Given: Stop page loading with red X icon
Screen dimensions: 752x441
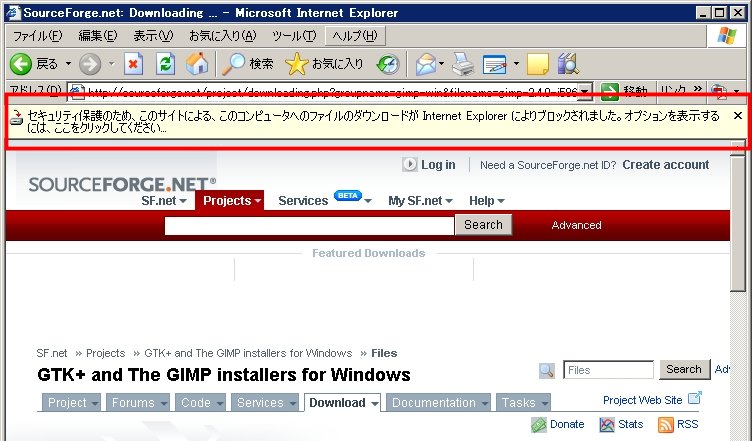Looking at the screenshot, I should click(133, 64).
